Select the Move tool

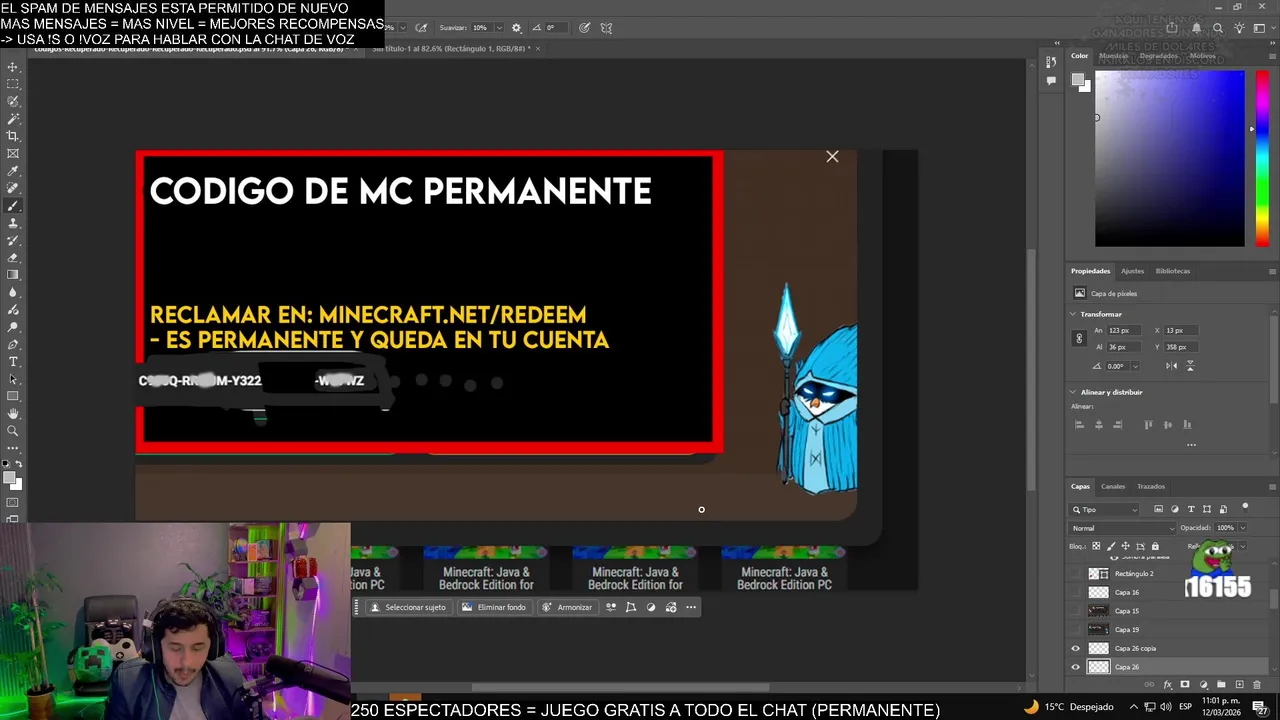13,68
